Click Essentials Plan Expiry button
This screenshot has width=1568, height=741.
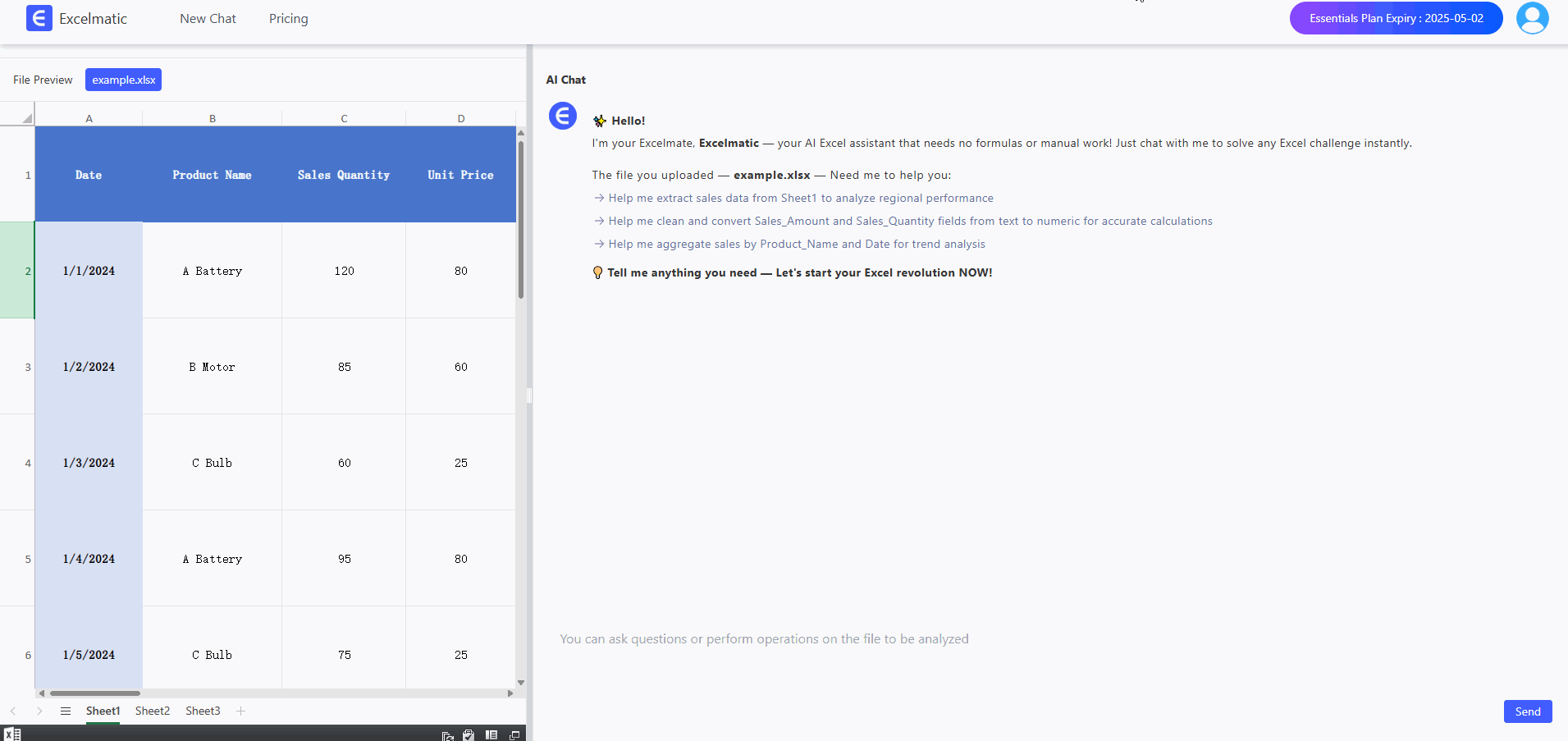(1396, 18)
